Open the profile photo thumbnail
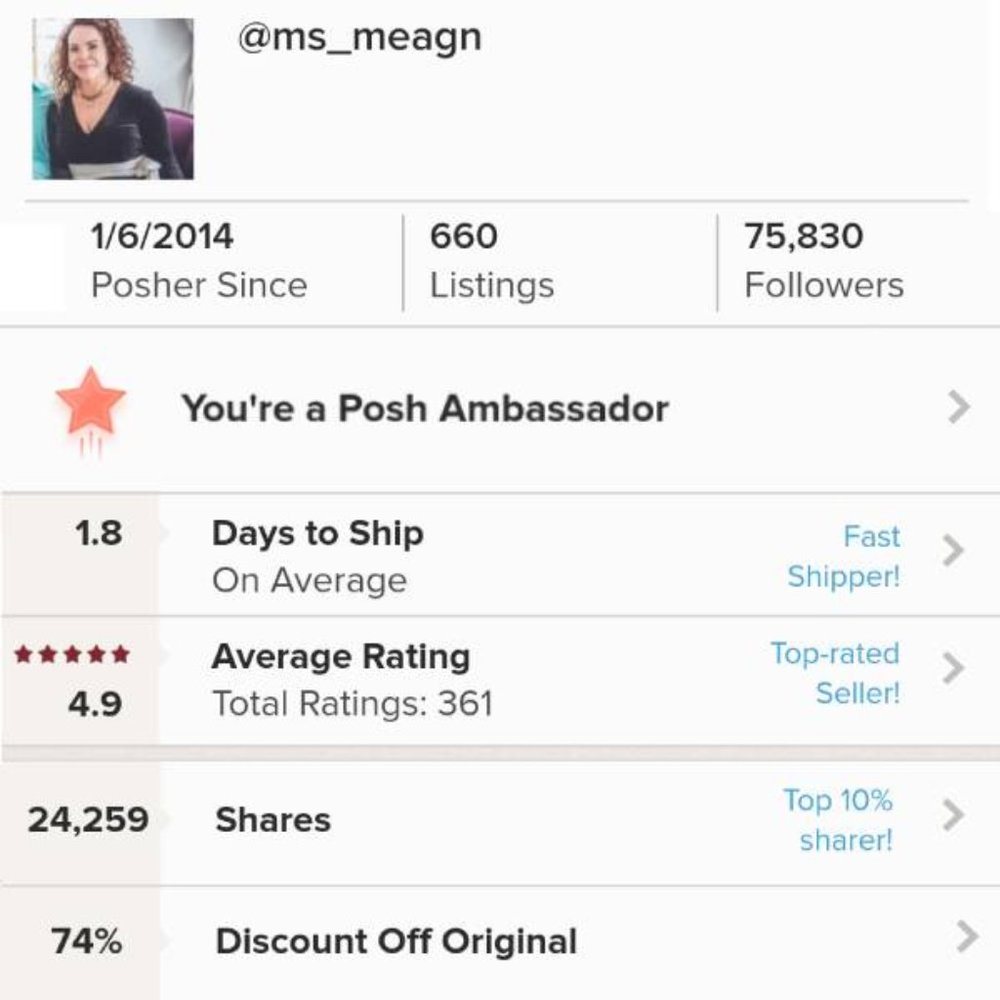 pos(113,99)
